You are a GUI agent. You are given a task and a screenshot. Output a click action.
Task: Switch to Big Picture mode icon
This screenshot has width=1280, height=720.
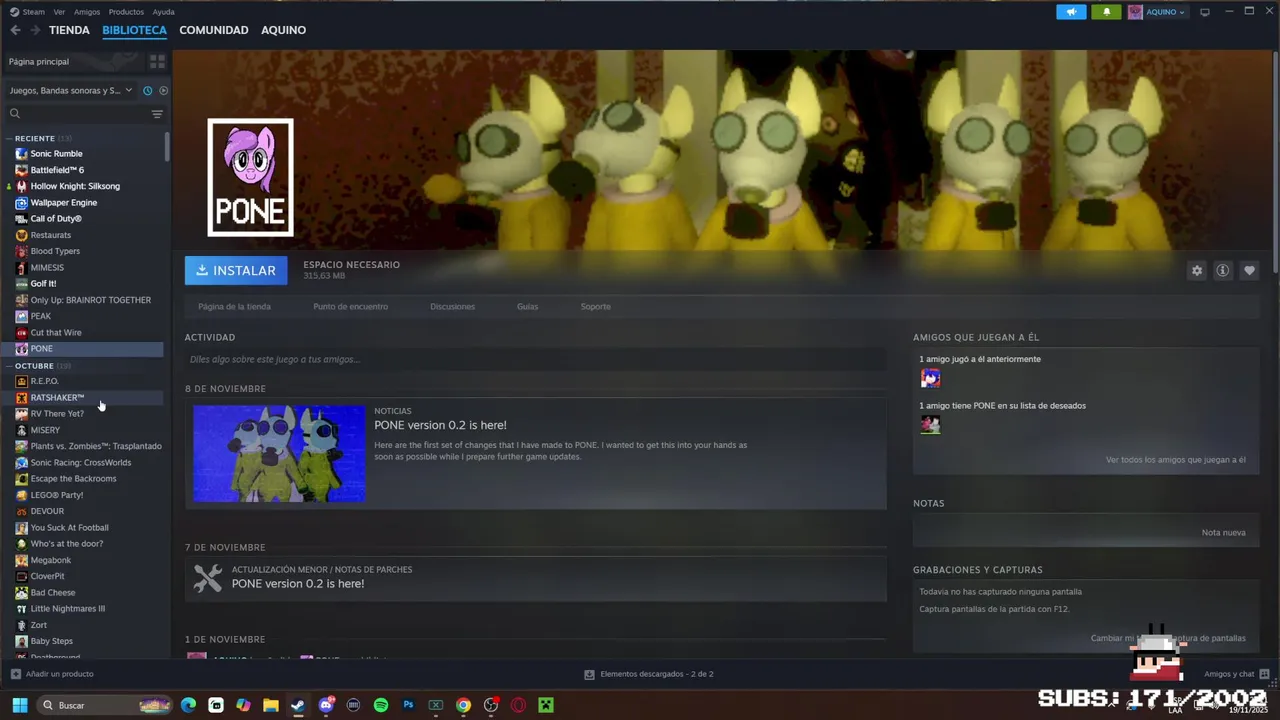click(1205, 12)
